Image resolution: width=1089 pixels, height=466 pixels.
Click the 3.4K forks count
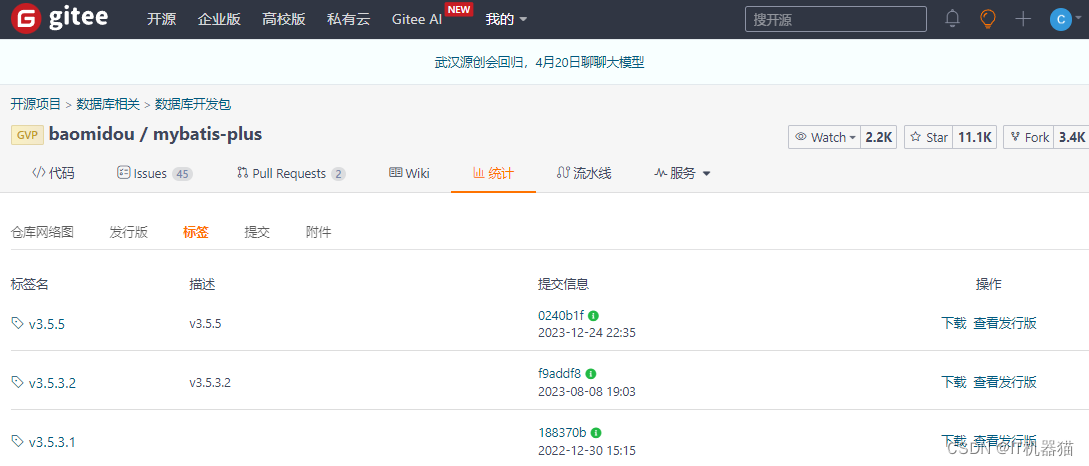click(1072, 138)
